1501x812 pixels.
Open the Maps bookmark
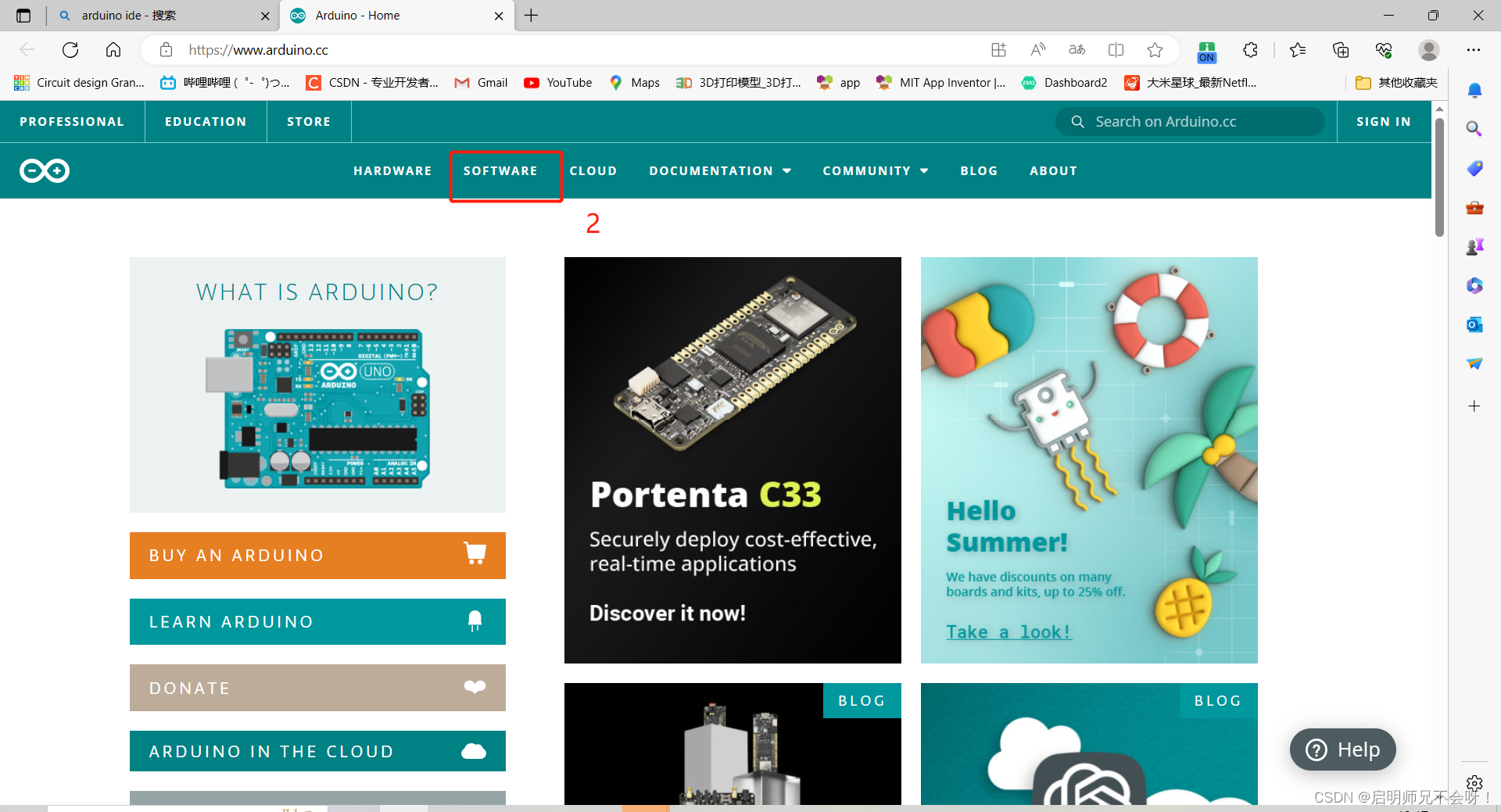(x=634, y=83)
